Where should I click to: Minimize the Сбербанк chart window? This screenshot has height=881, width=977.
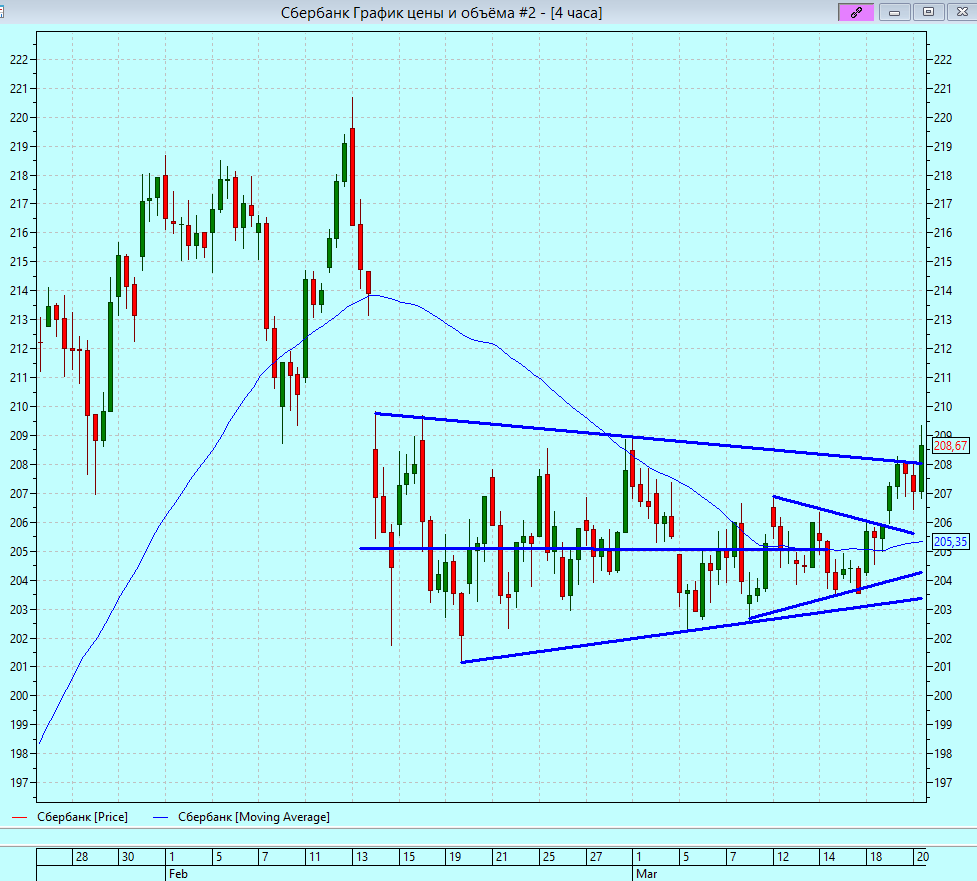(x=895, y=12)
